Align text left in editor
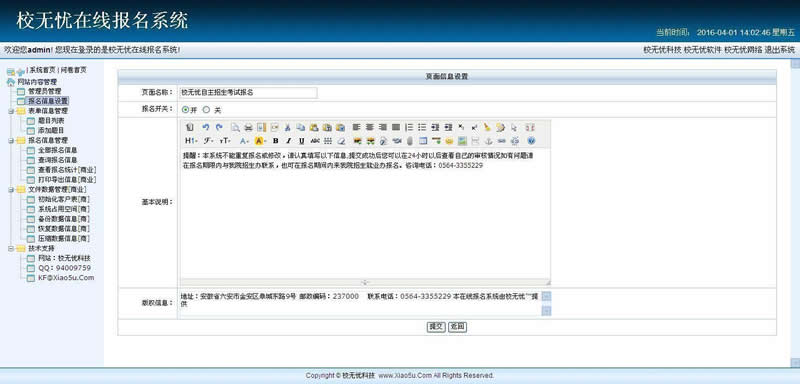800x384 pixels. tap(357, 127)
